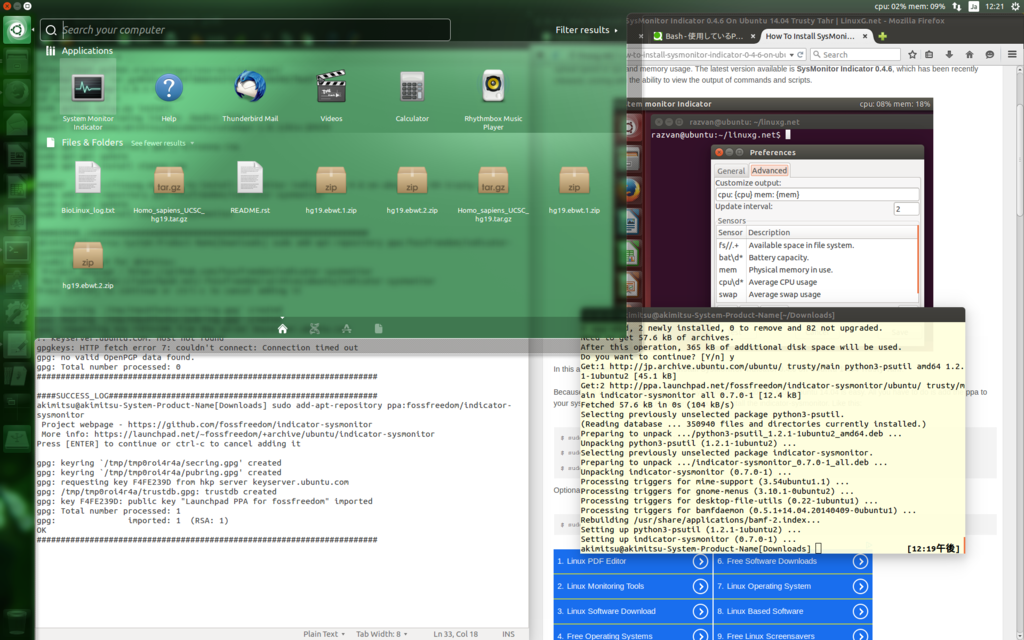1024x640 pixels.
Task: Open the clock showing 12:21
Action: click(995, 7)
